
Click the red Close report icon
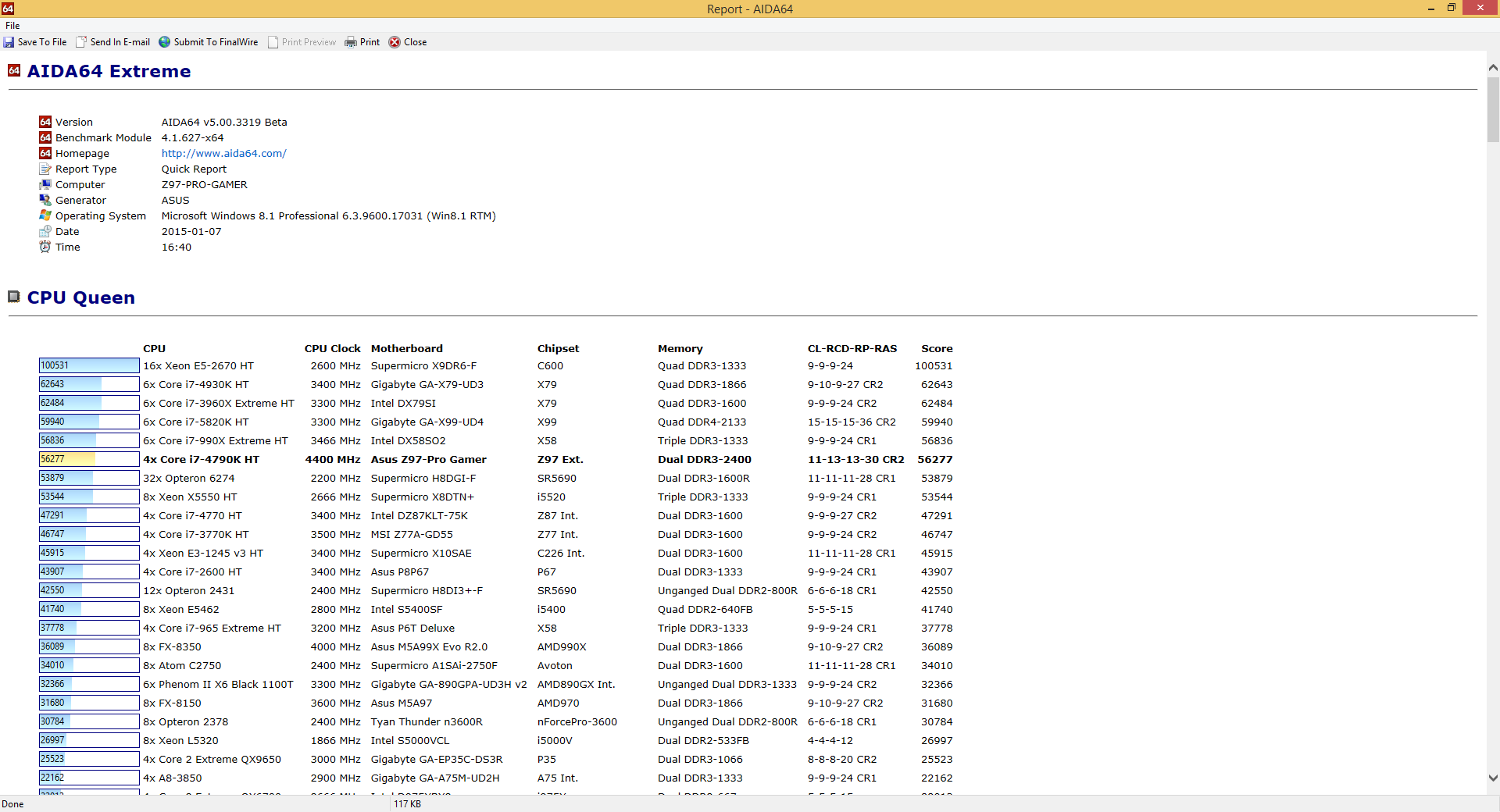[395, 42]
